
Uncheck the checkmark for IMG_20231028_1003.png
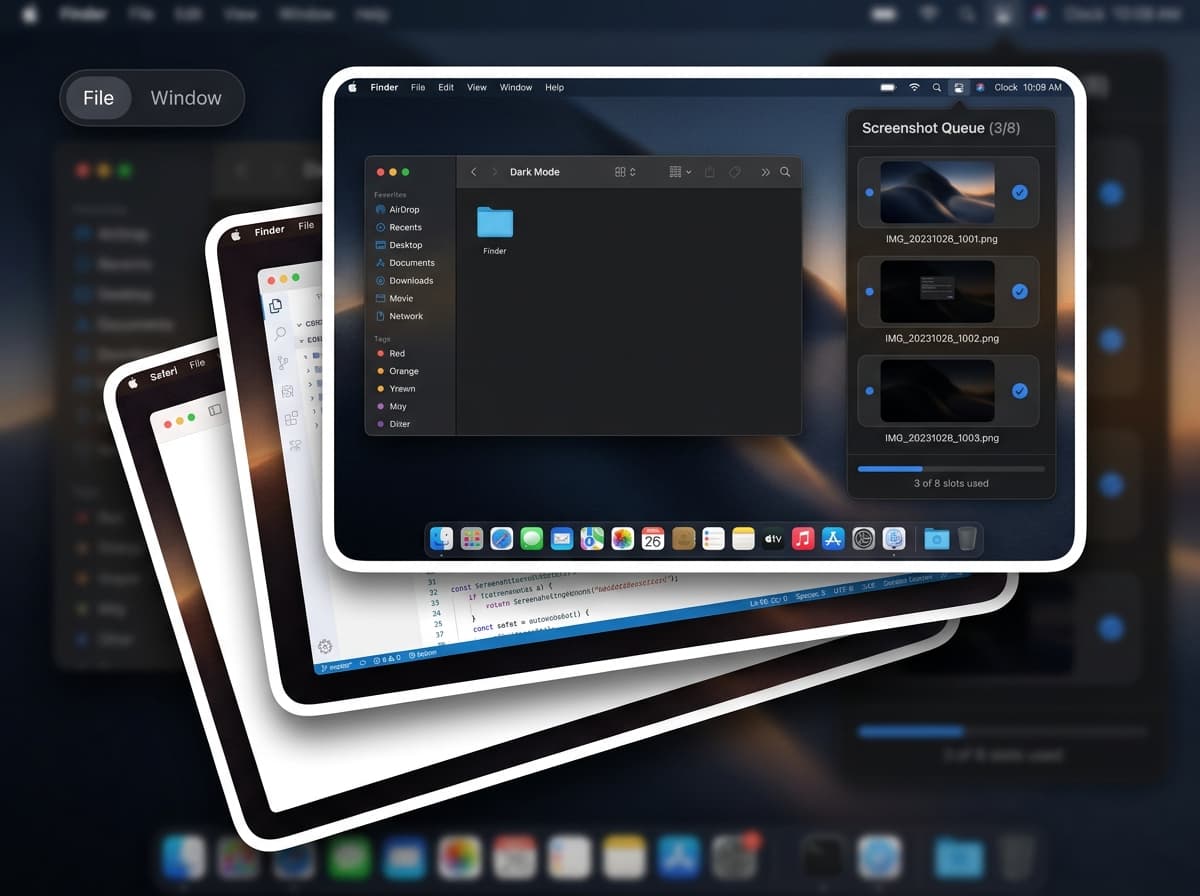(x=1020, y=391)
